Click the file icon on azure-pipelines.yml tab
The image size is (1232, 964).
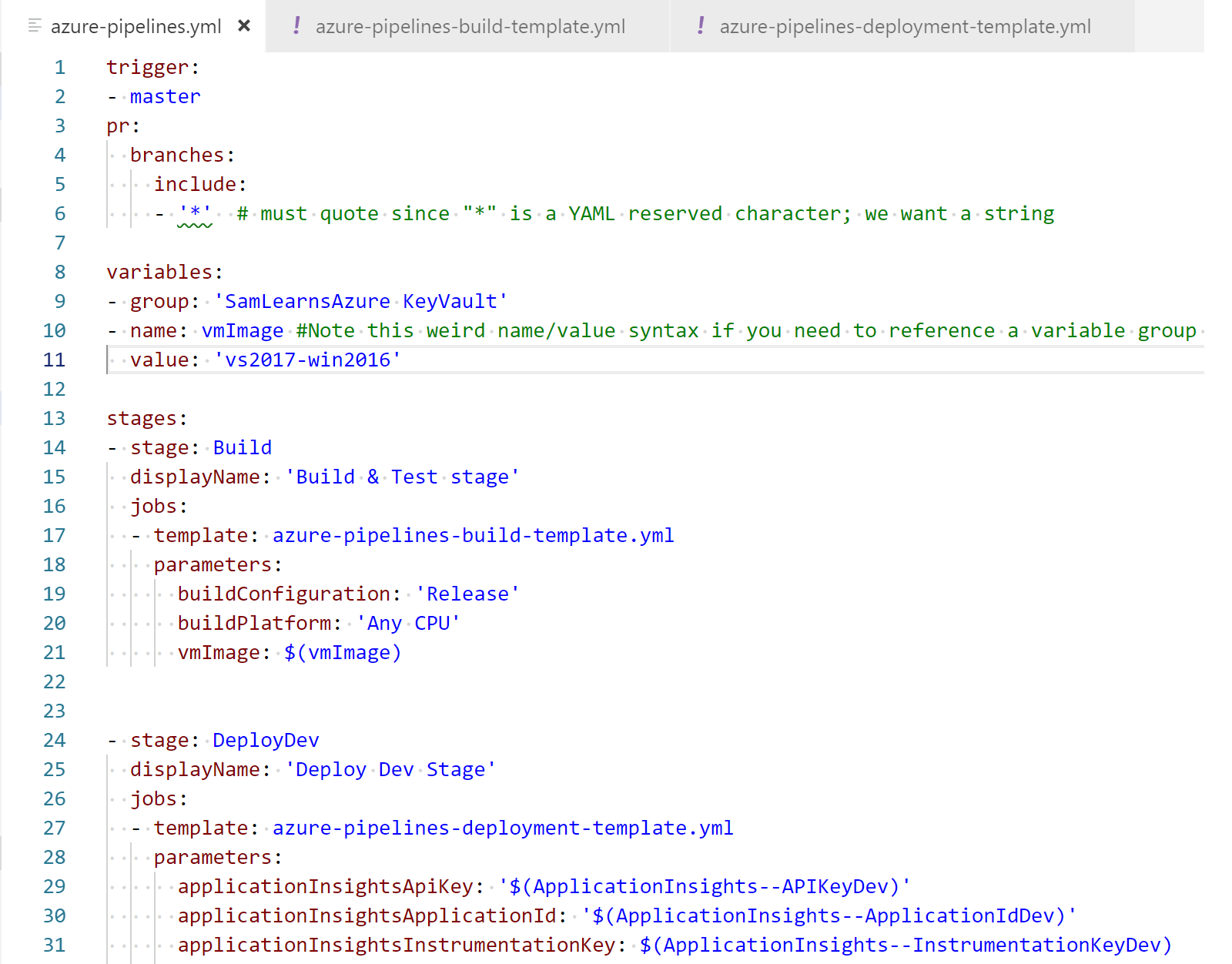click(35, 26)
